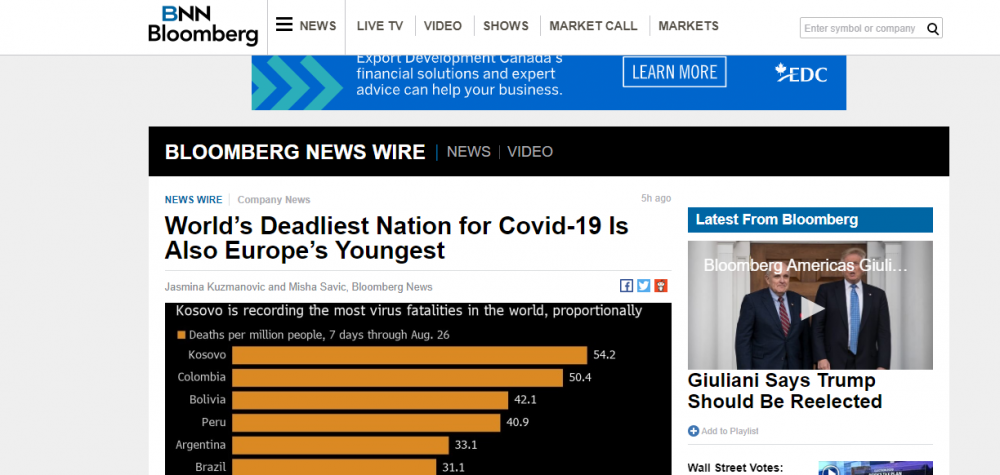The width and height of the screenshot is (1000, 475).
Task: Open the Company News category link
Action: pos(274,200)
